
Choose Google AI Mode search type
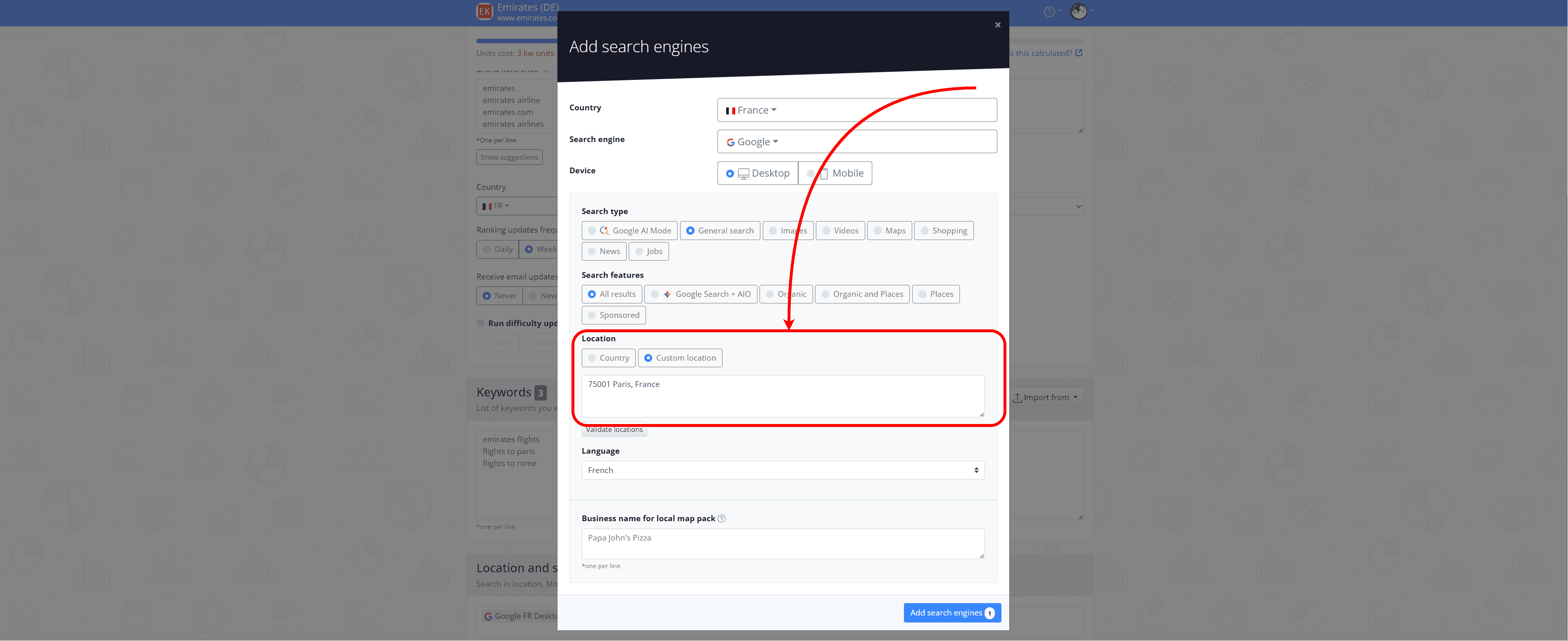pos(630,231)
